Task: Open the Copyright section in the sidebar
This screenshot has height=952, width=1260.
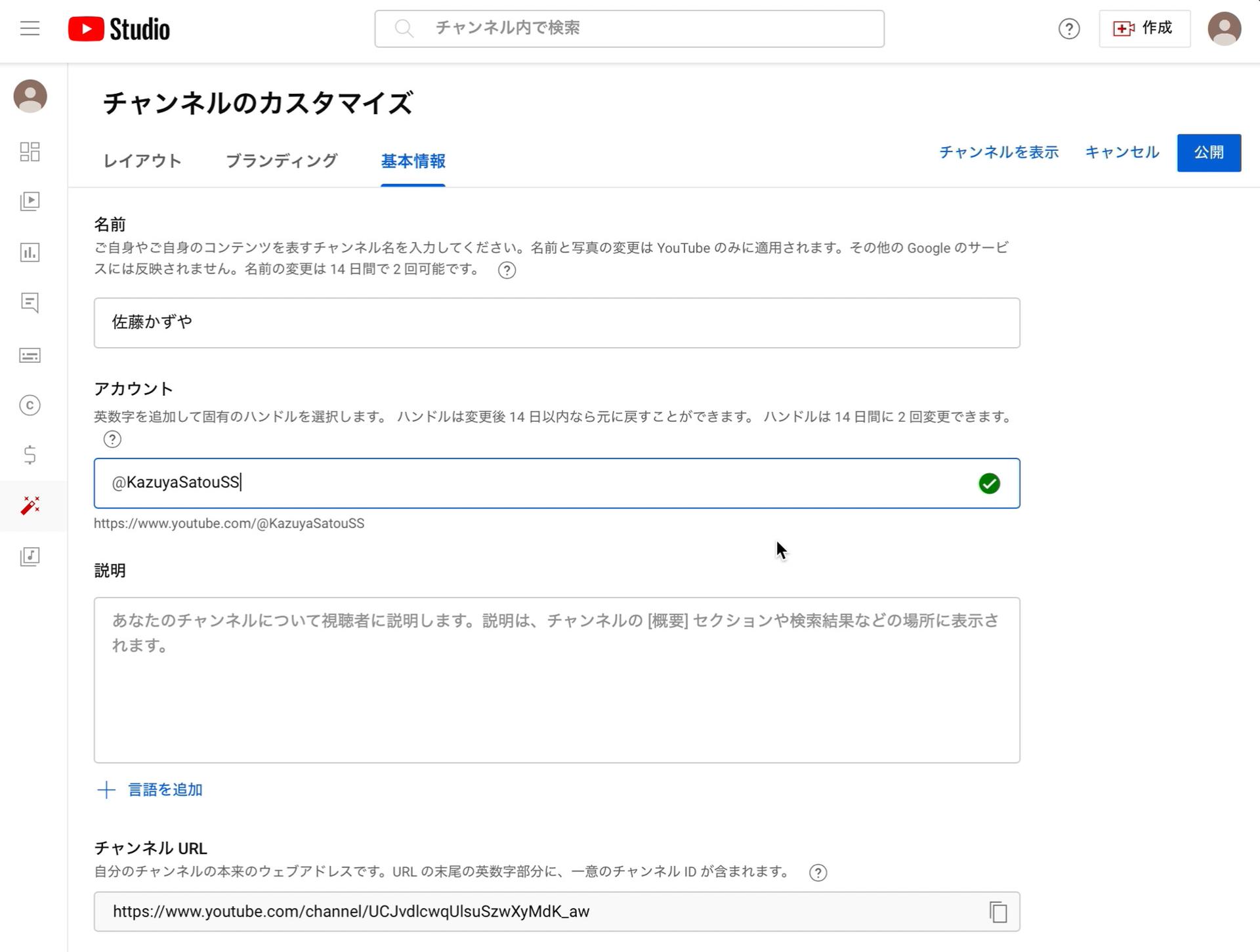Action: (30, 405)
